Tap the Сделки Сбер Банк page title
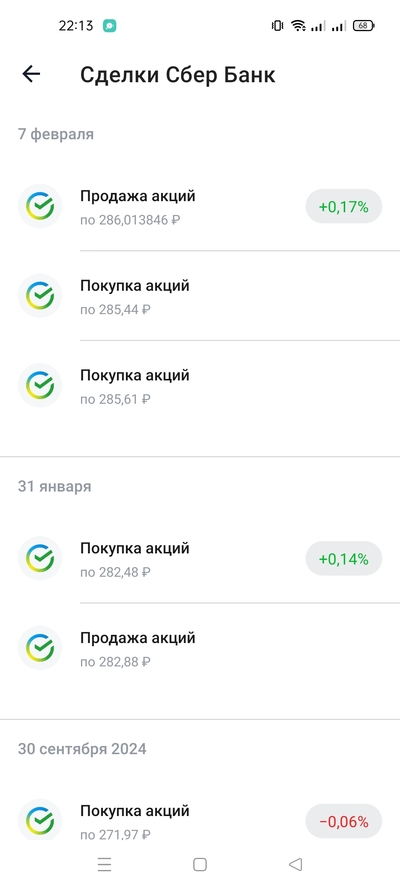Viewport: 400px width, 889px height. pos(177,75)
